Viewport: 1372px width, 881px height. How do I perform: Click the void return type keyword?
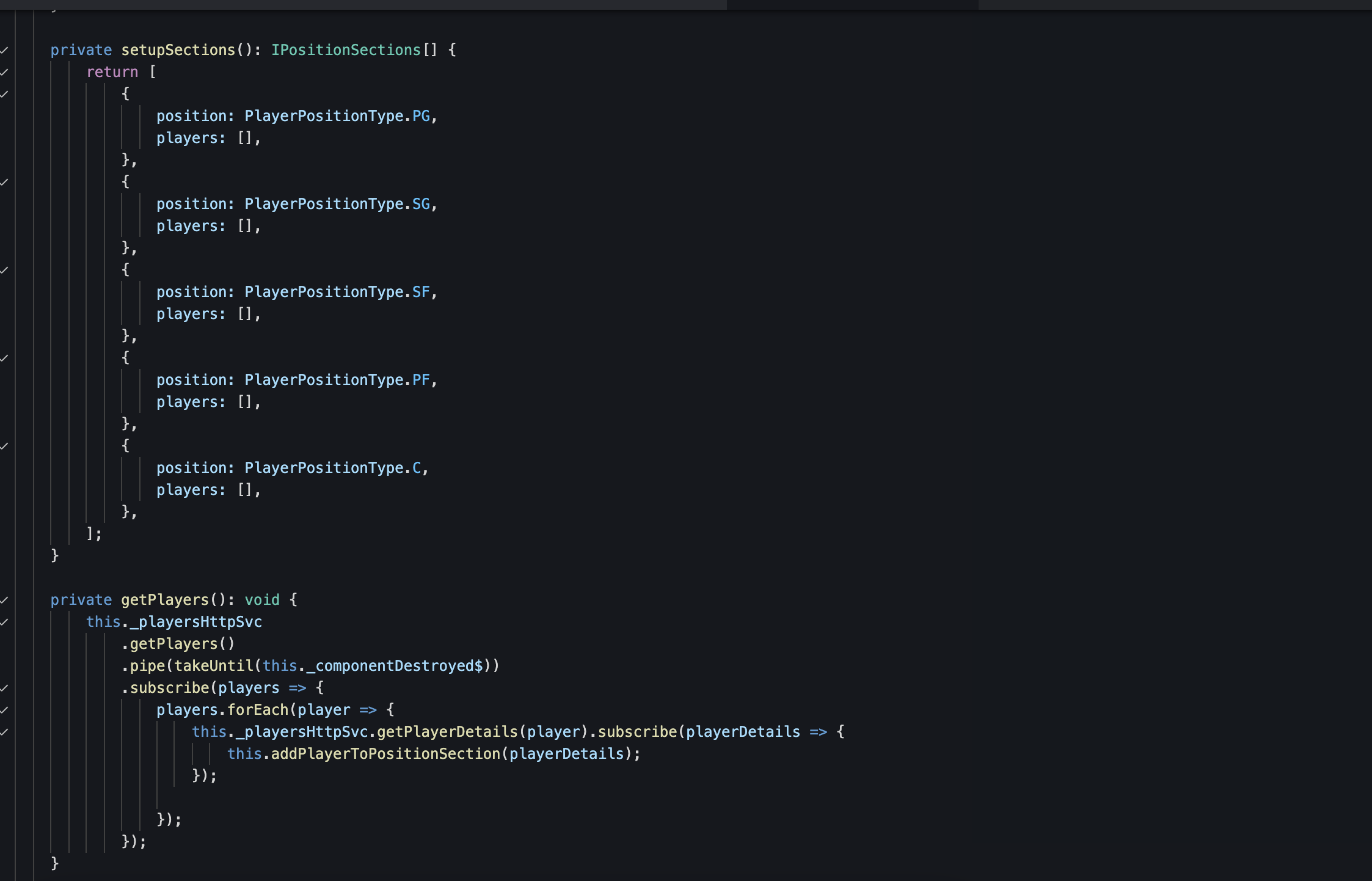click(262, 600)
